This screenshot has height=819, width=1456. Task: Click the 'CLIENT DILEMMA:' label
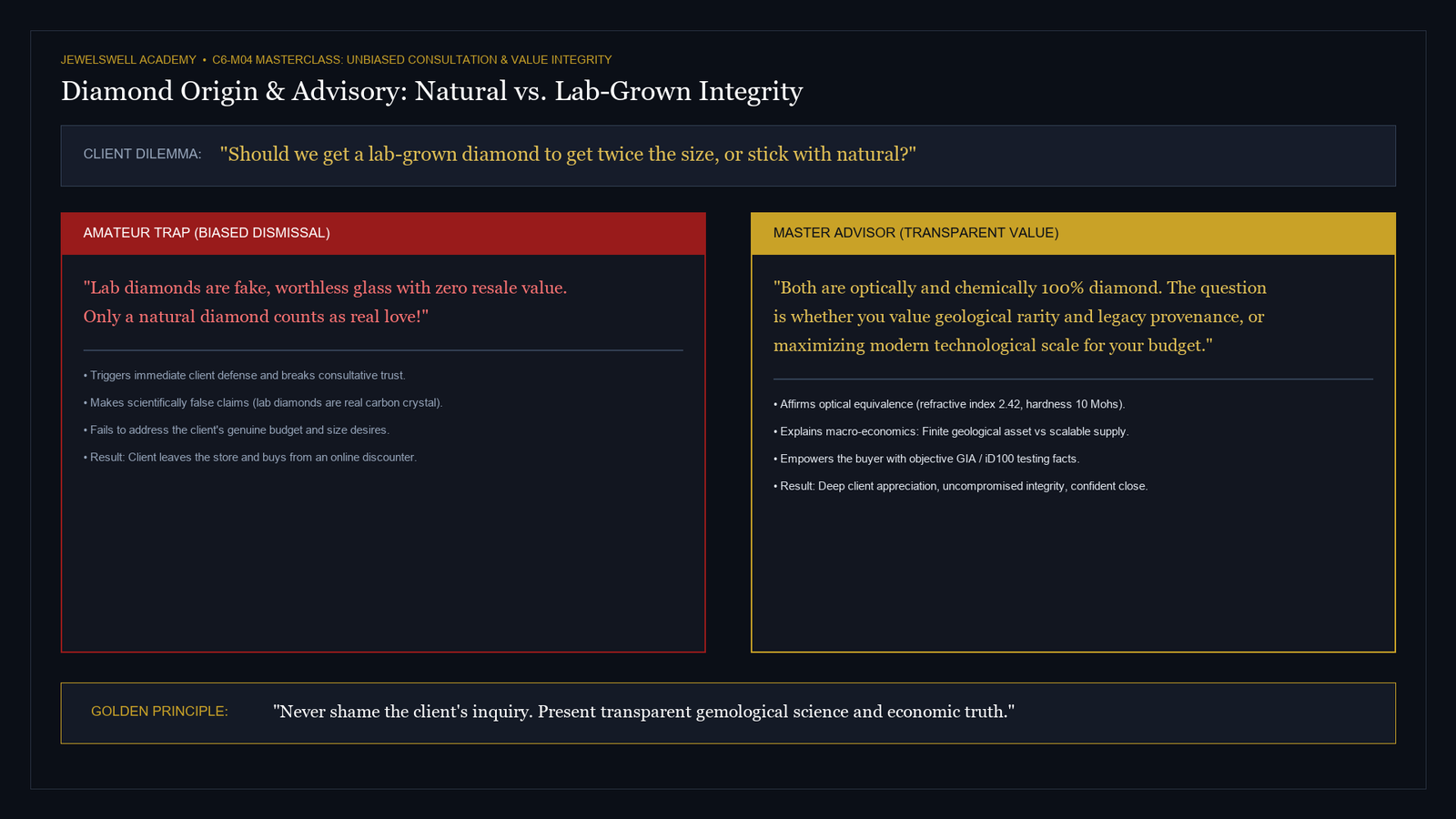pos(142,155)
